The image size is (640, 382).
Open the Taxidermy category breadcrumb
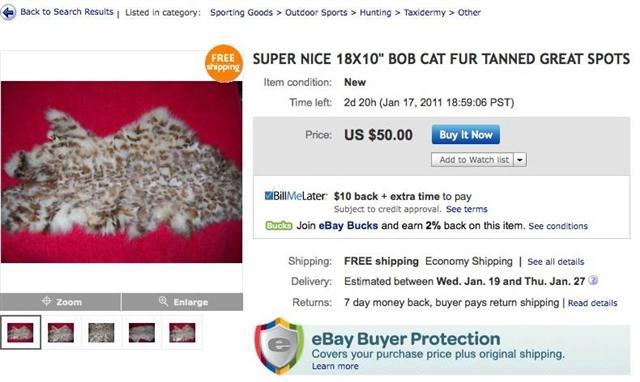click(x=424, y=13)
